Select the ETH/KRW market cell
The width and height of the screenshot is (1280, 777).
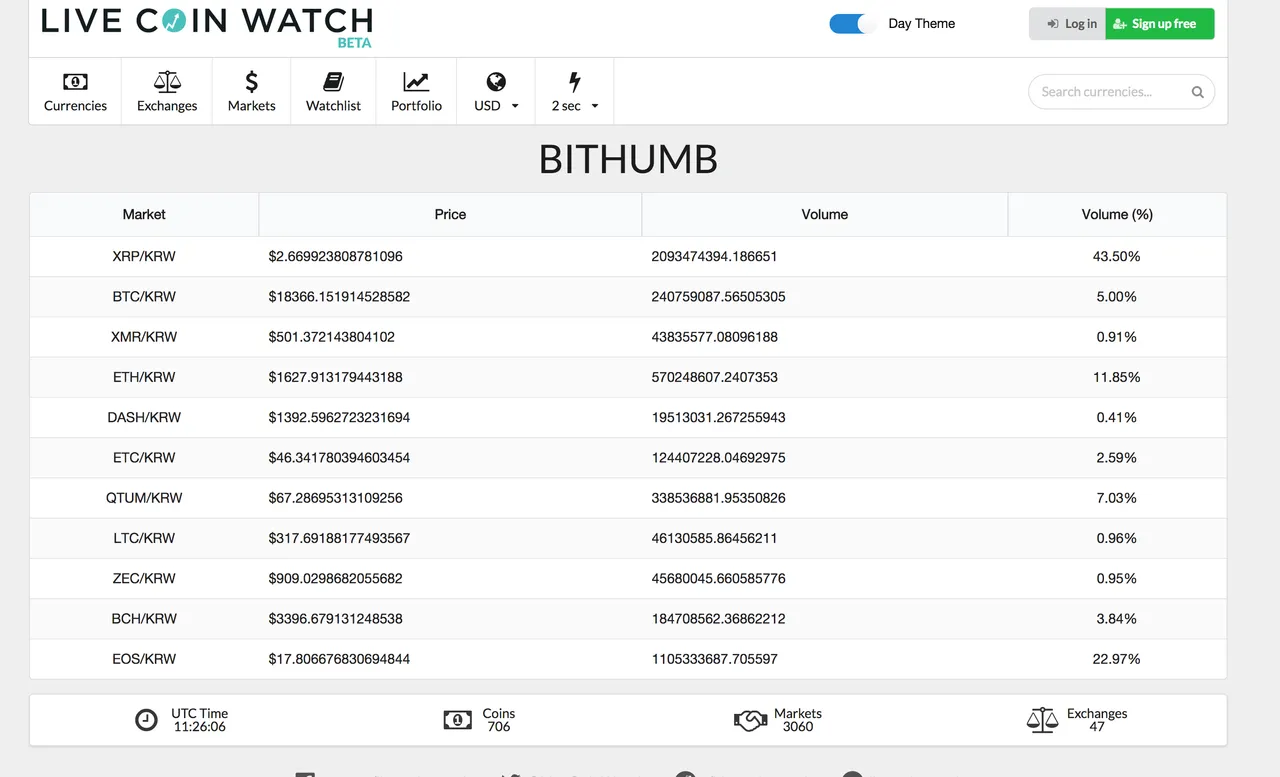tap(144, 377)
